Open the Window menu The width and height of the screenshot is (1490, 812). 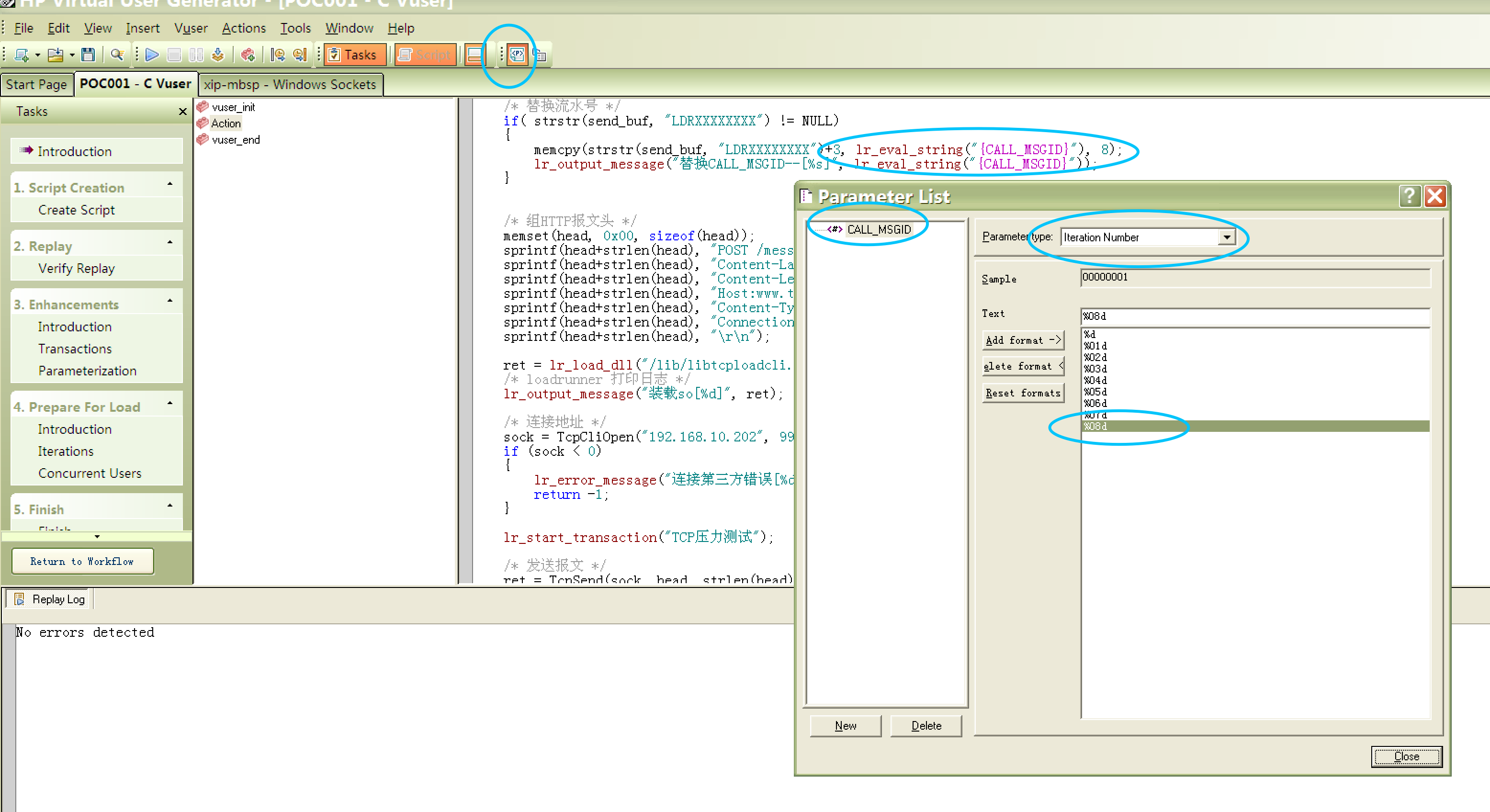coord(349,28)
